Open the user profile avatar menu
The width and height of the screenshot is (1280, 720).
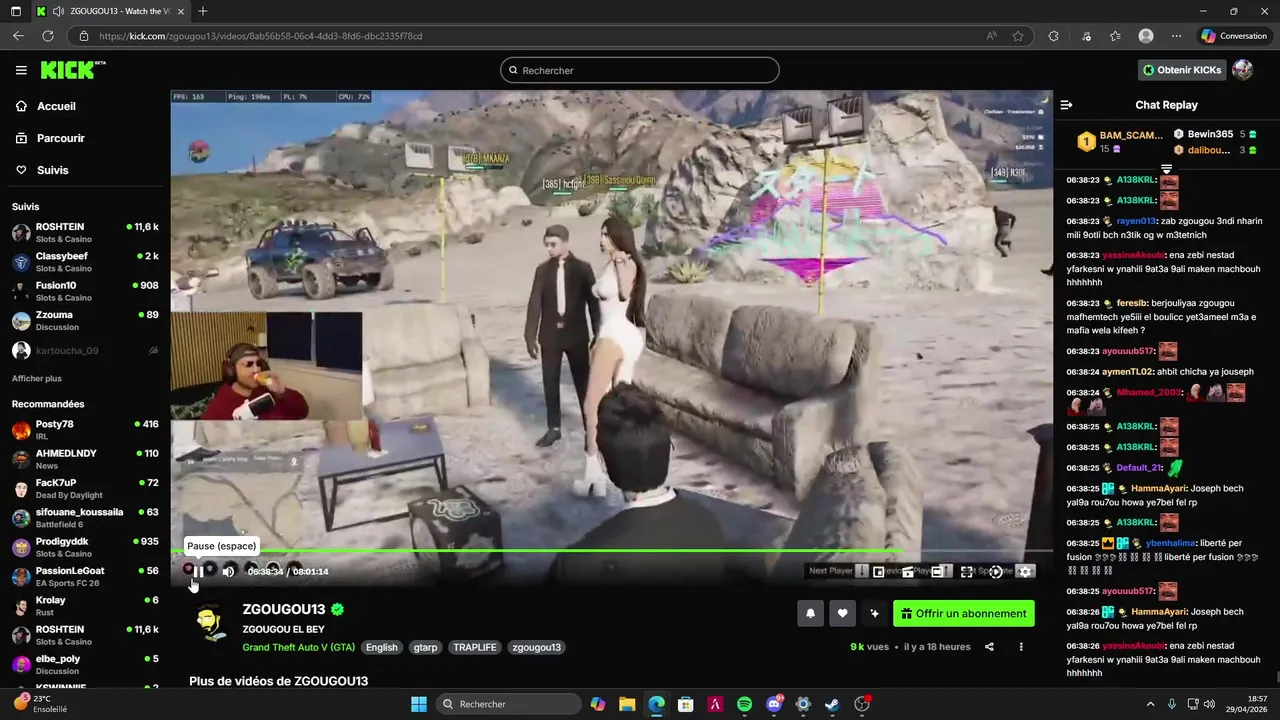tap(1242, 70)
